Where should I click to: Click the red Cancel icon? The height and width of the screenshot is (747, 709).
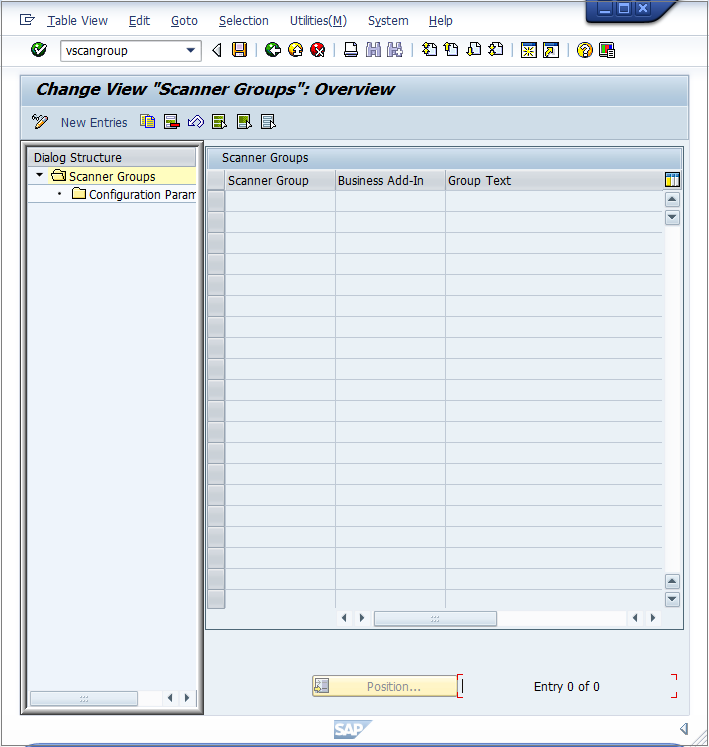317,50
